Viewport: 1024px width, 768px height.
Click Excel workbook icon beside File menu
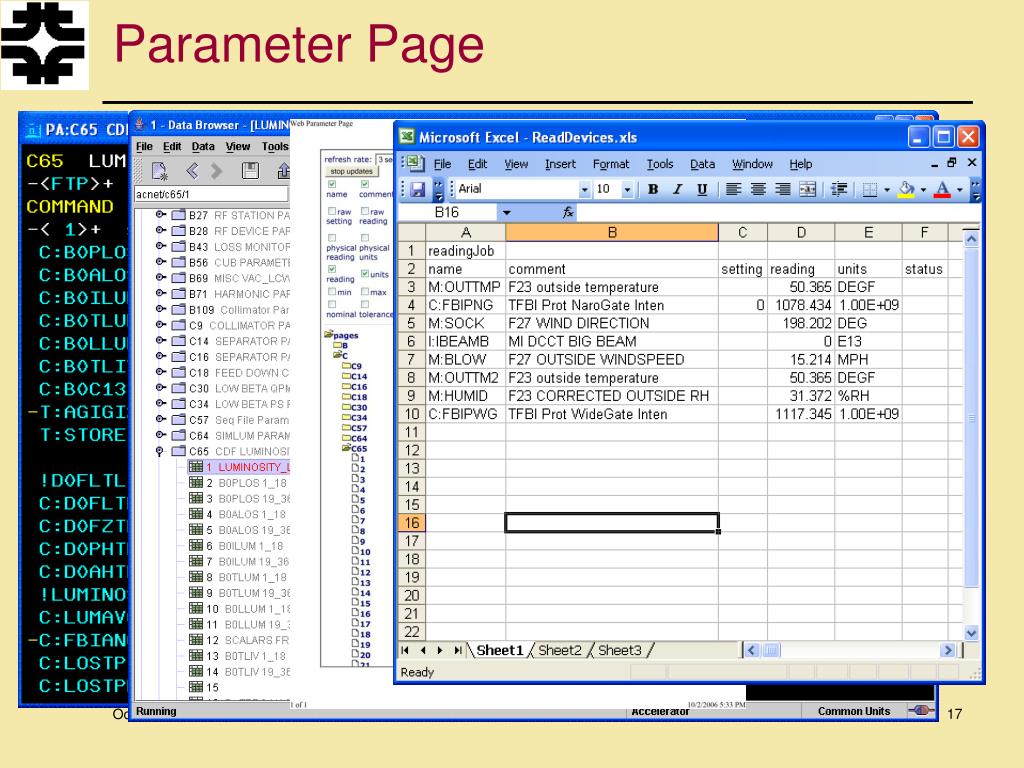point(414,163)
